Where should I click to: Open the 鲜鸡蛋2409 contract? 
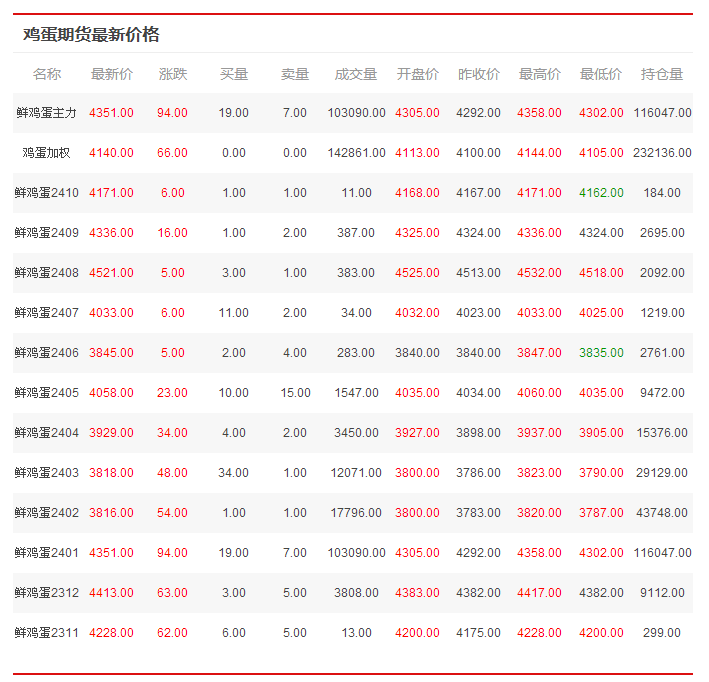tap(46, 233)
